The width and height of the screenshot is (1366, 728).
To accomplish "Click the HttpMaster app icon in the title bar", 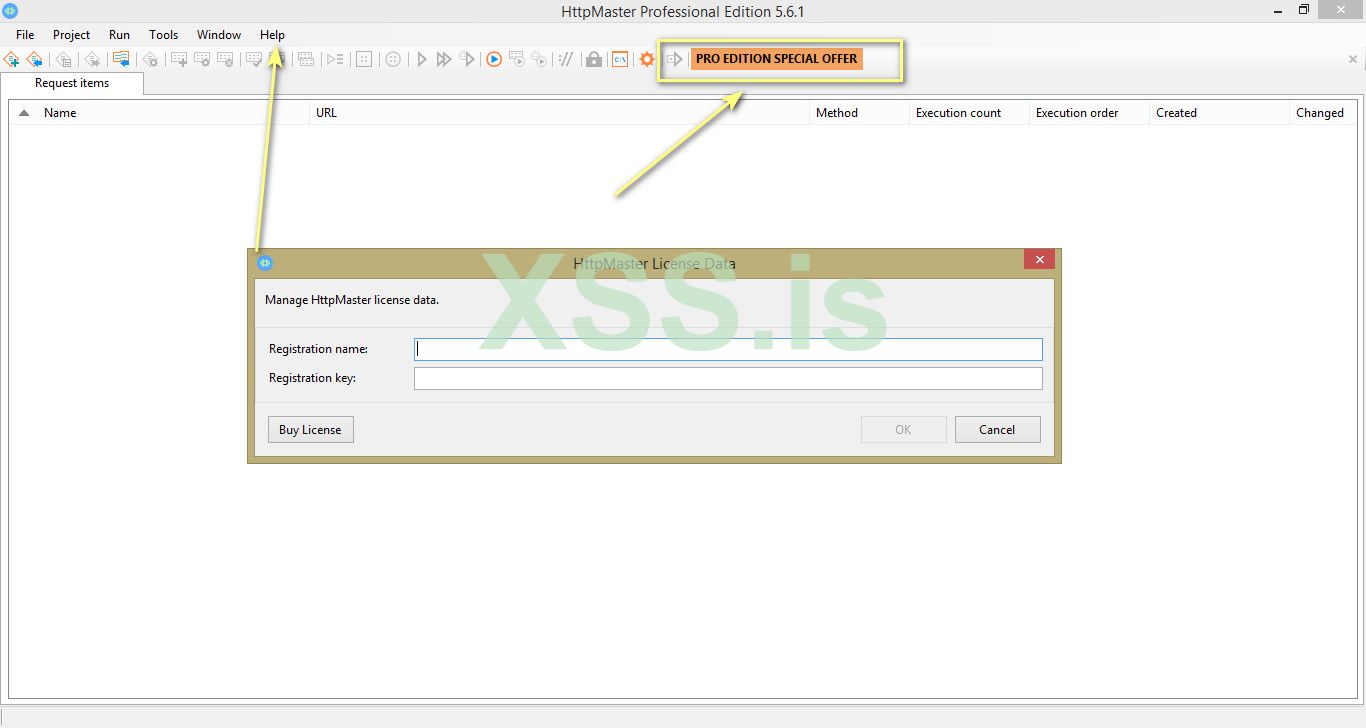I will click(x=10, y=11).
